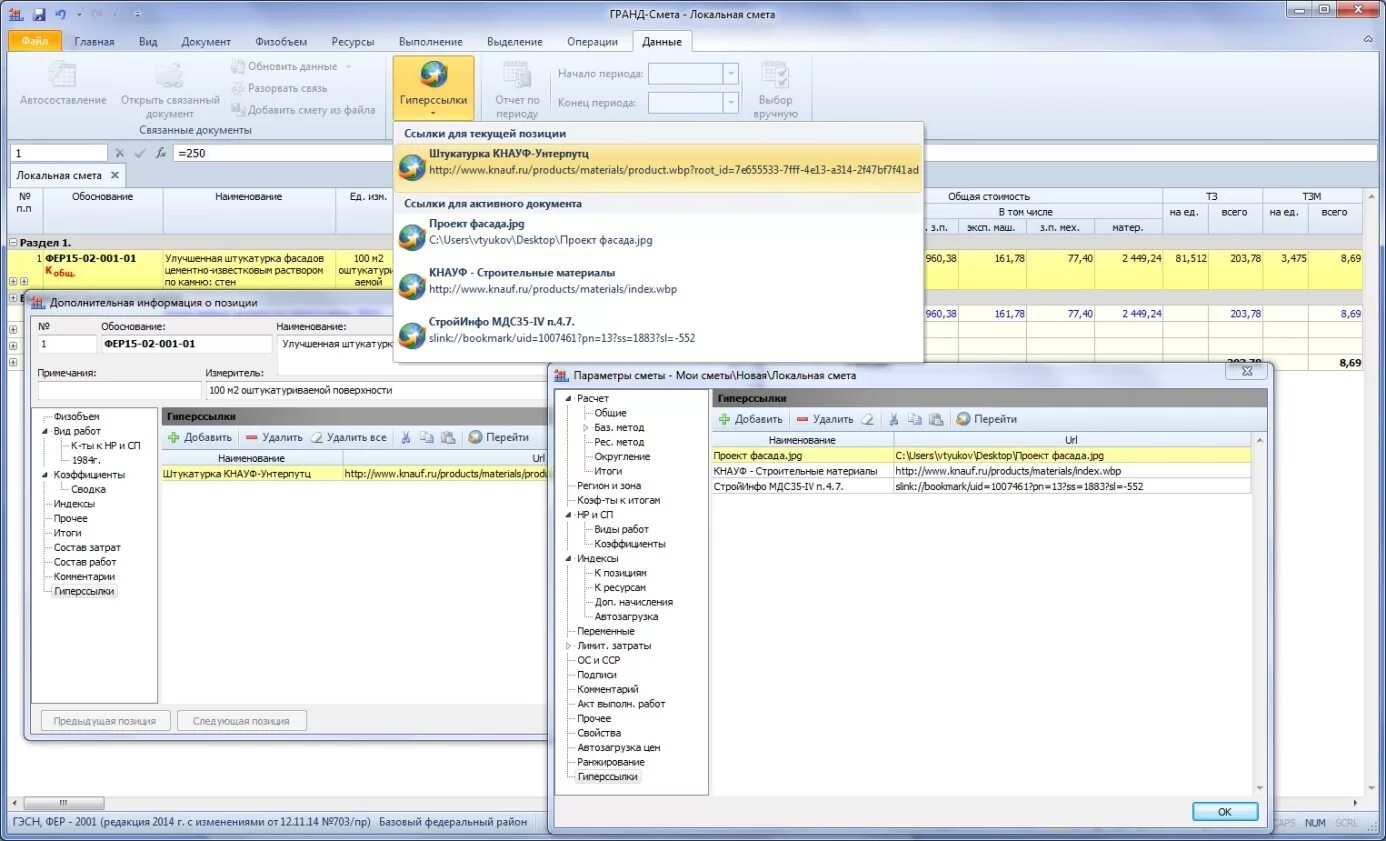1386x841 pixels.
Task: Open the Конец периода dropdown
Action: pos(731,102)
